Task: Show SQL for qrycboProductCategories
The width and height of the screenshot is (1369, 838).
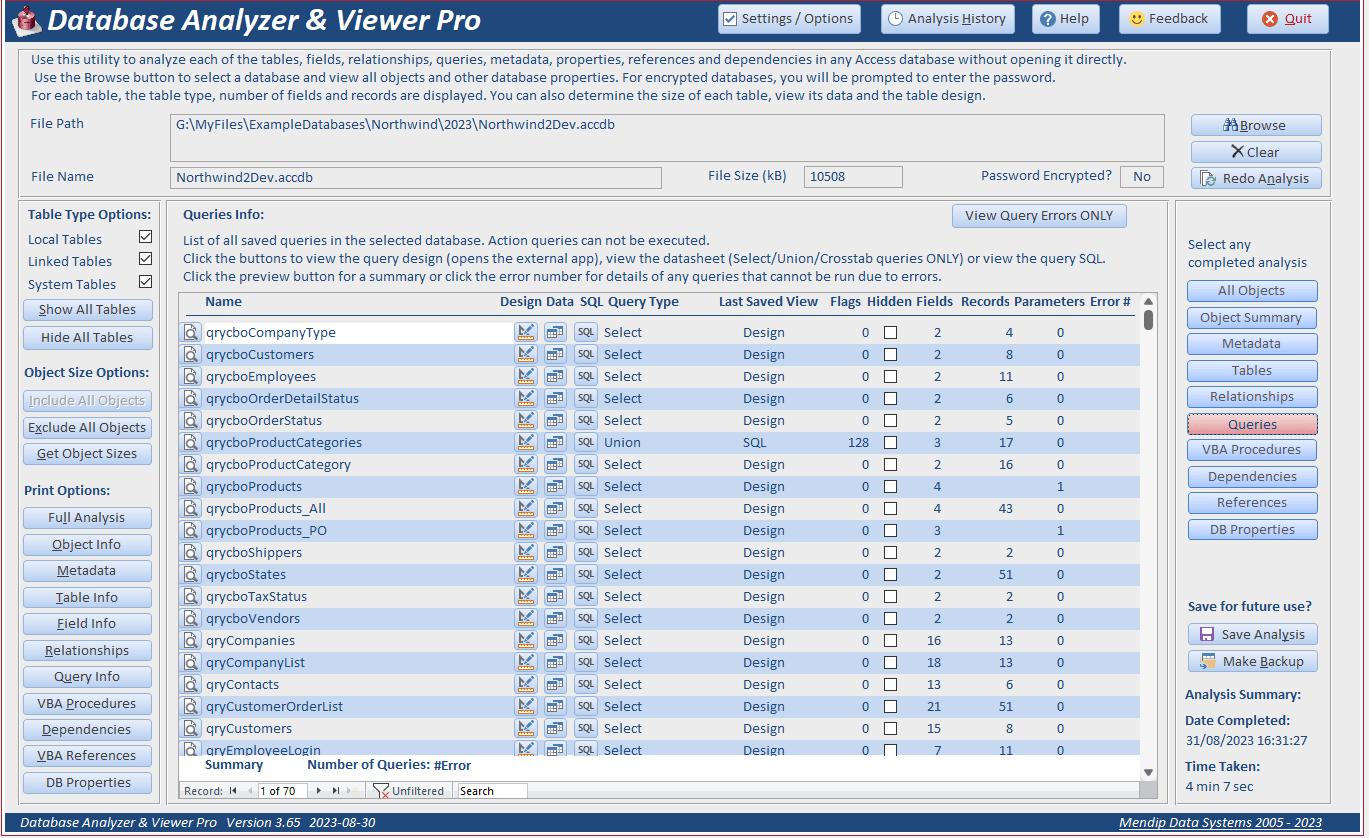Action: [586, 443]
